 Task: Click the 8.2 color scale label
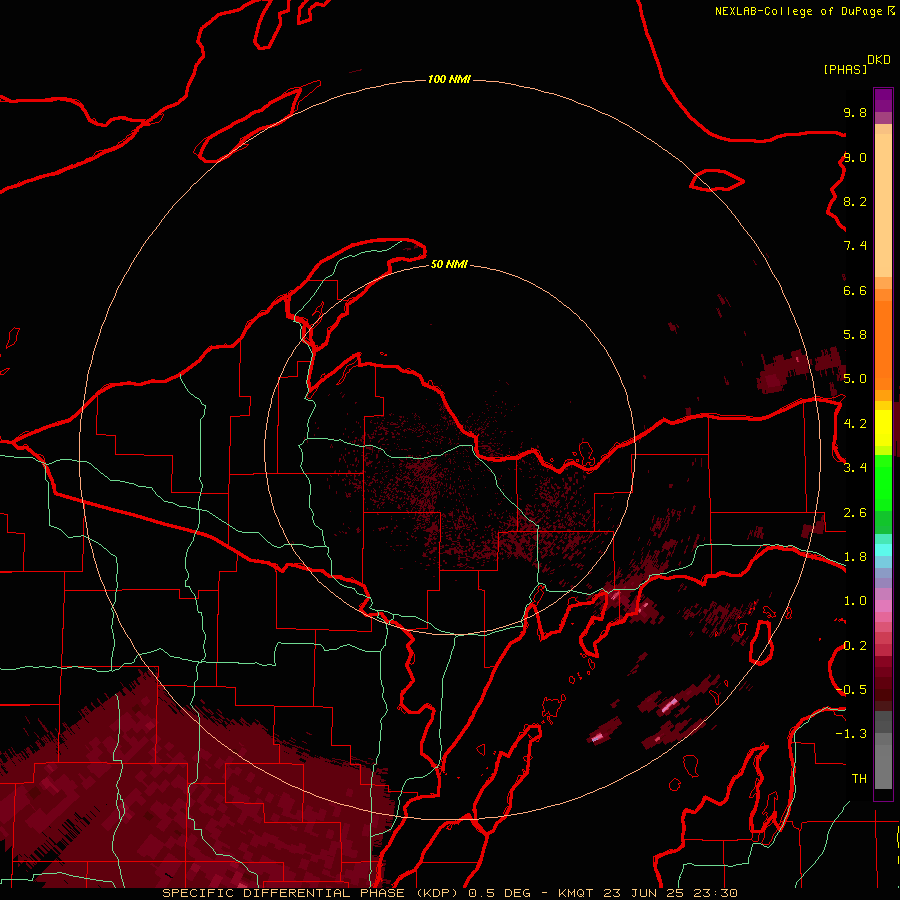click(855, 201)
